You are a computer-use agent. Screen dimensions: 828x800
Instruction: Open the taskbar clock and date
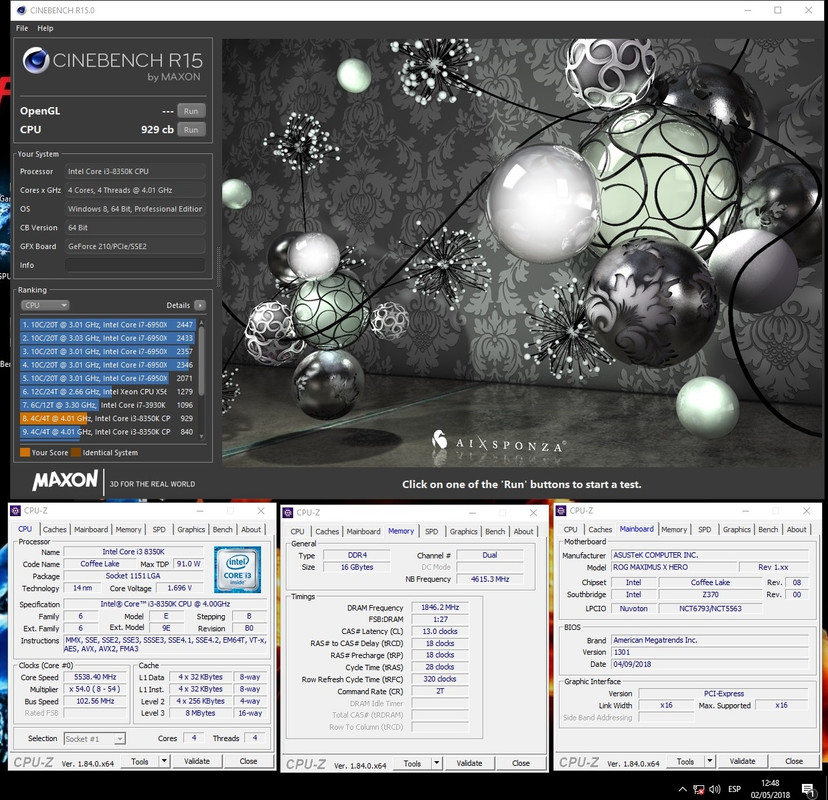click(x=770, y=789)
